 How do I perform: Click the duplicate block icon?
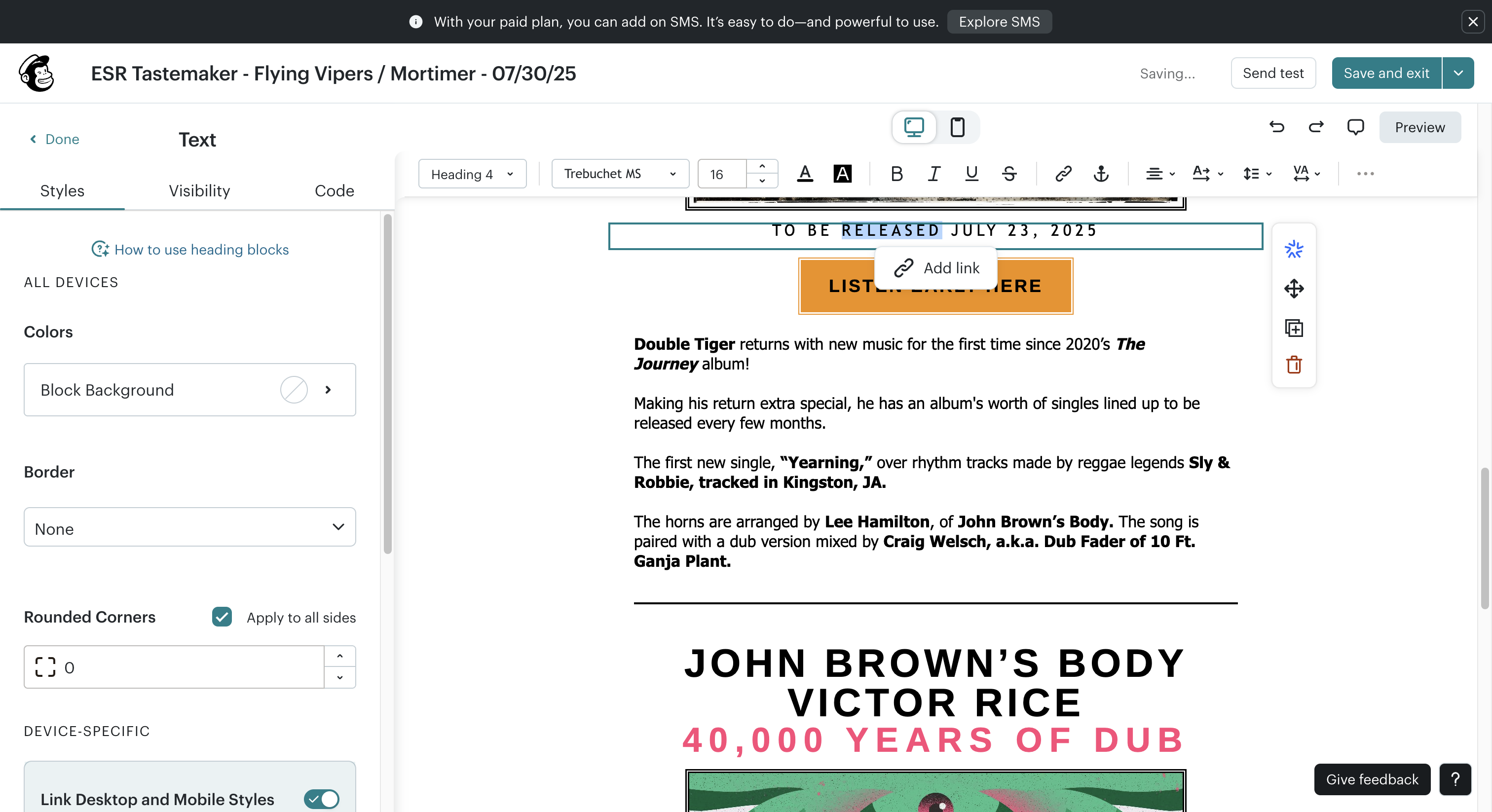1294,328
